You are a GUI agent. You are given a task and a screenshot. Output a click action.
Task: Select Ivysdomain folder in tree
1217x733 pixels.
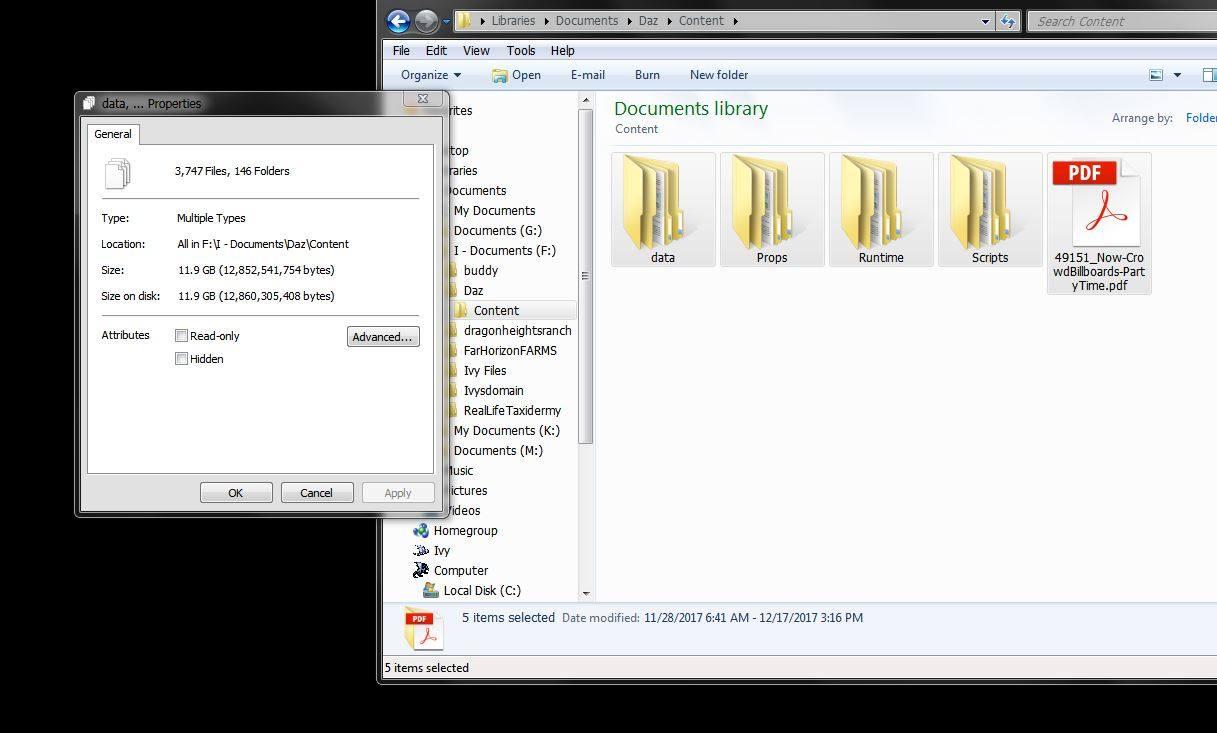tap(493, 390)
